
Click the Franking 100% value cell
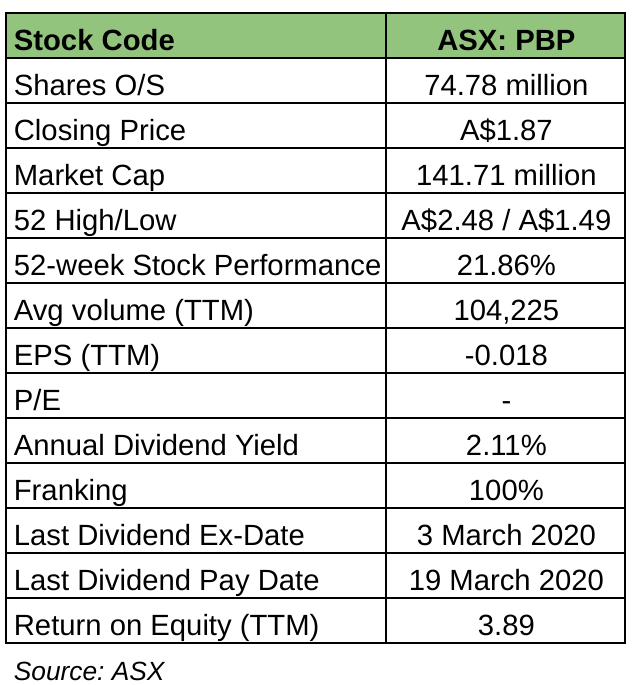tap(505, 490)
